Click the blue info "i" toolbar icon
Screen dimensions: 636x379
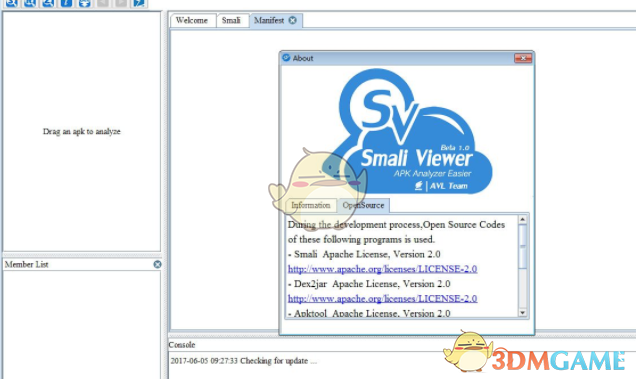[66, 3]
